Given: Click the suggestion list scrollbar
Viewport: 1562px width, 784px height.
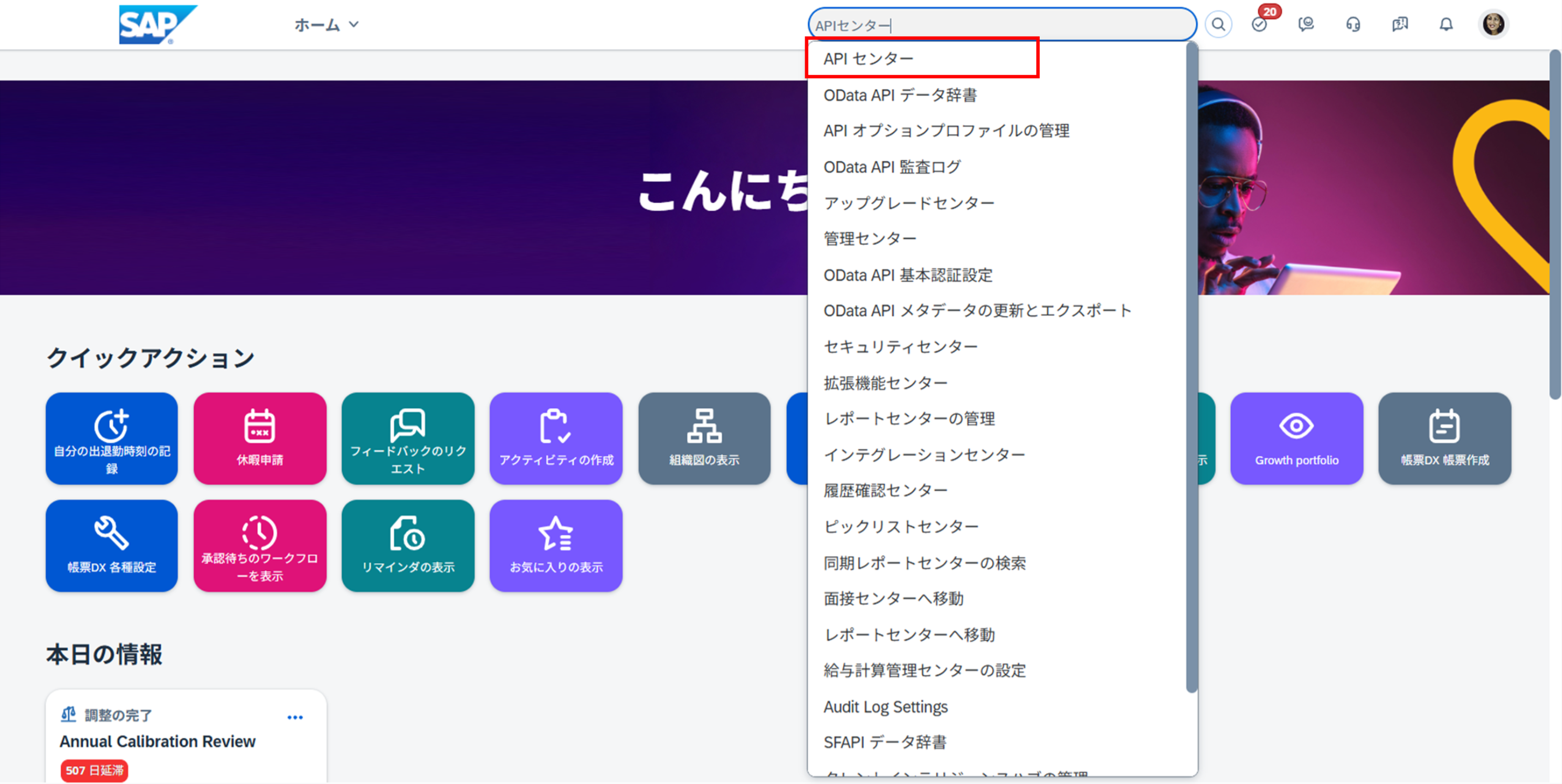Looking at the screenshot, I should pyautogui.click(x=1191, y=364).
